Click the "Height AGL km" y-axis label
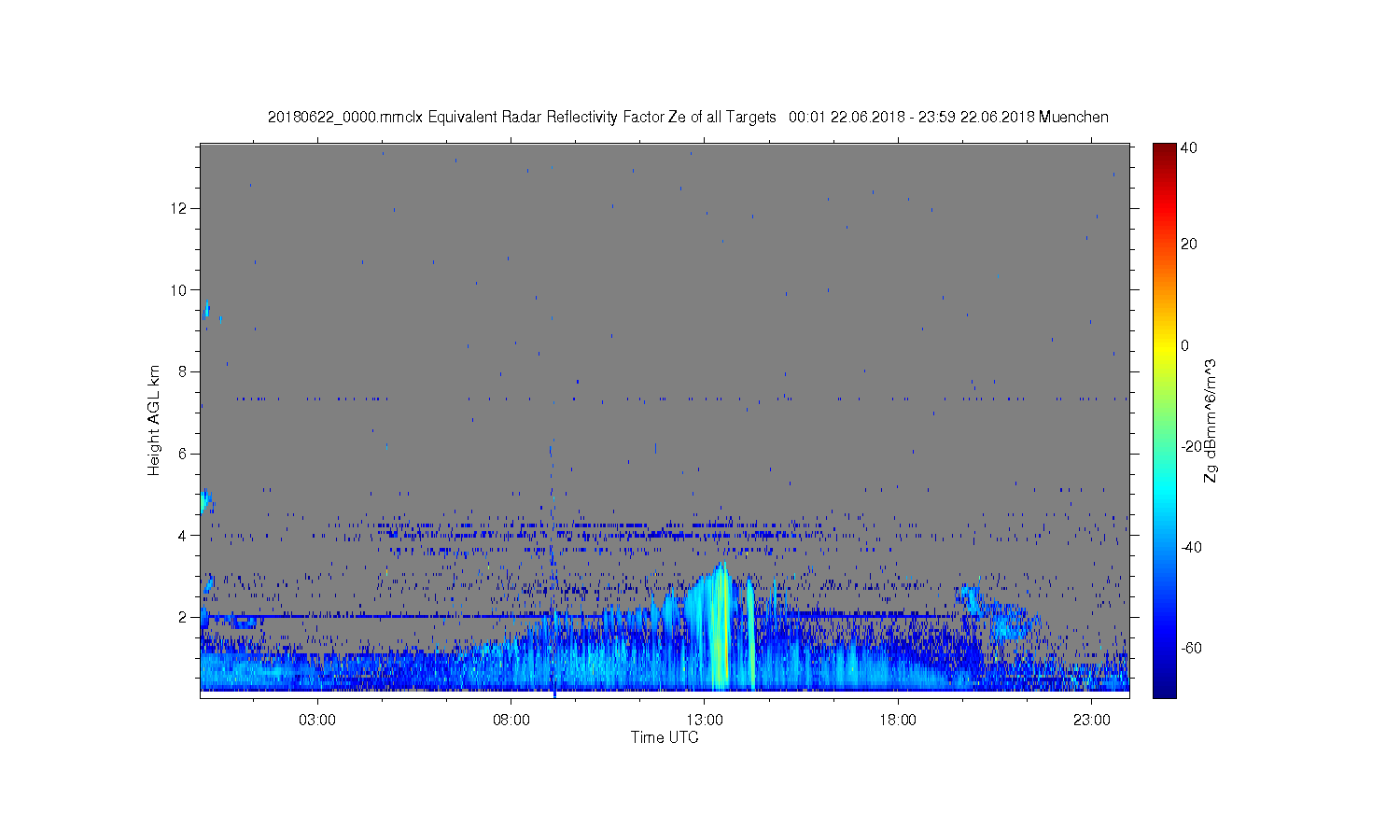This screenshot has width=1400, height=840. pos(154,420)
